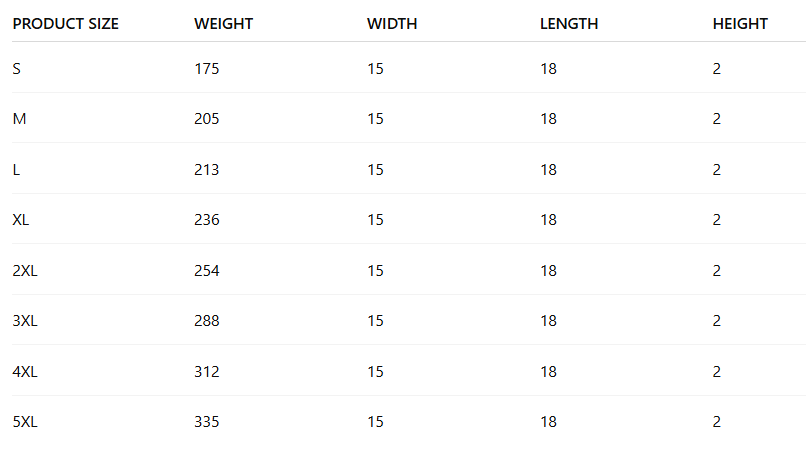Click the PRODUCT SIZE column header
Viewport: 806px width, 469px height.
coord(65,24)
